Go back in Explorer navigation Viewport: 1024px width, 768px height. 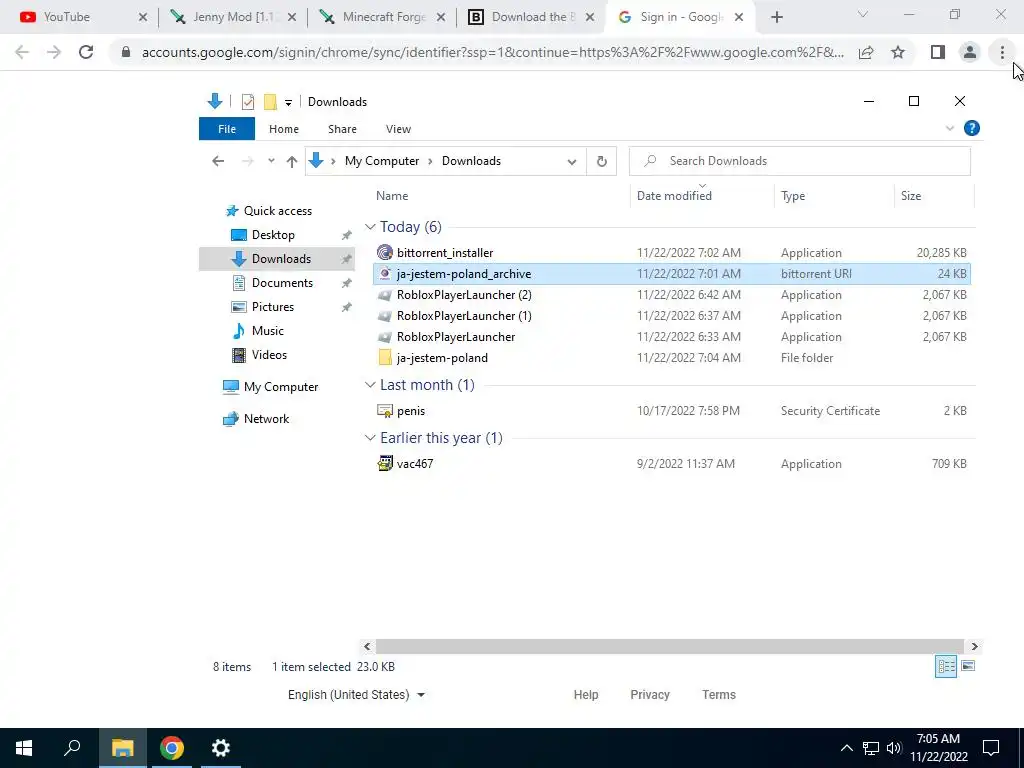point(218,161)
